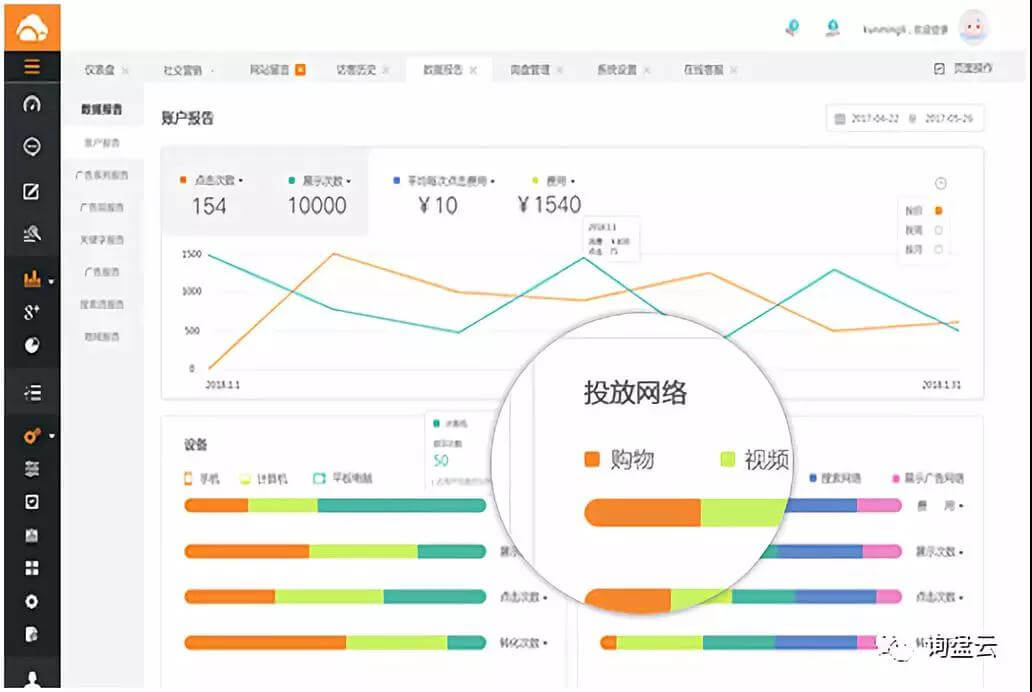
Task: Open 搜索词报告 in the left menu
Action: (x=102, y=304)
